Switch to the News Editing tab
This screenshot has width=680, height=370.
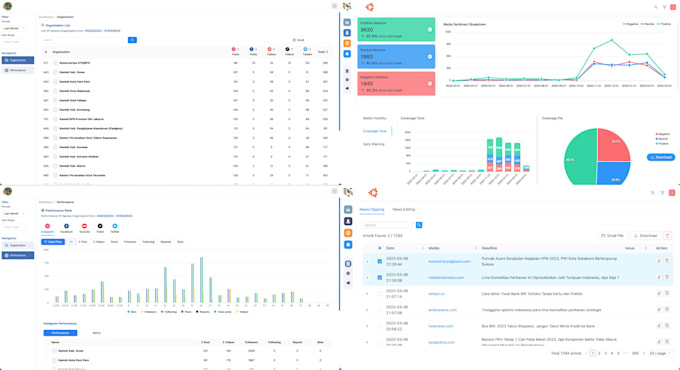404,210
